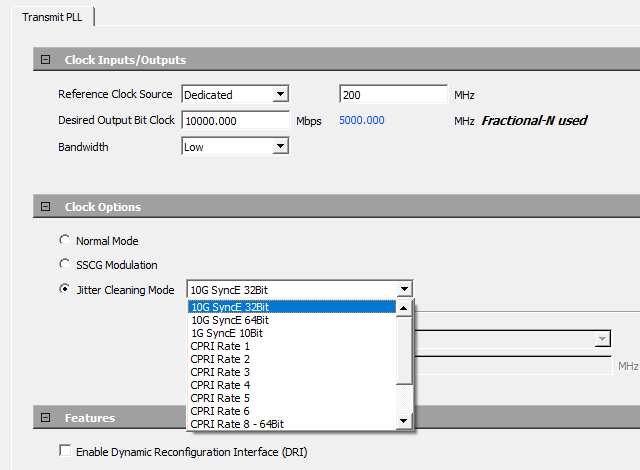
Task: Select the Jitter Cleaning Mode radio button
Action: (x=65, y=290)
